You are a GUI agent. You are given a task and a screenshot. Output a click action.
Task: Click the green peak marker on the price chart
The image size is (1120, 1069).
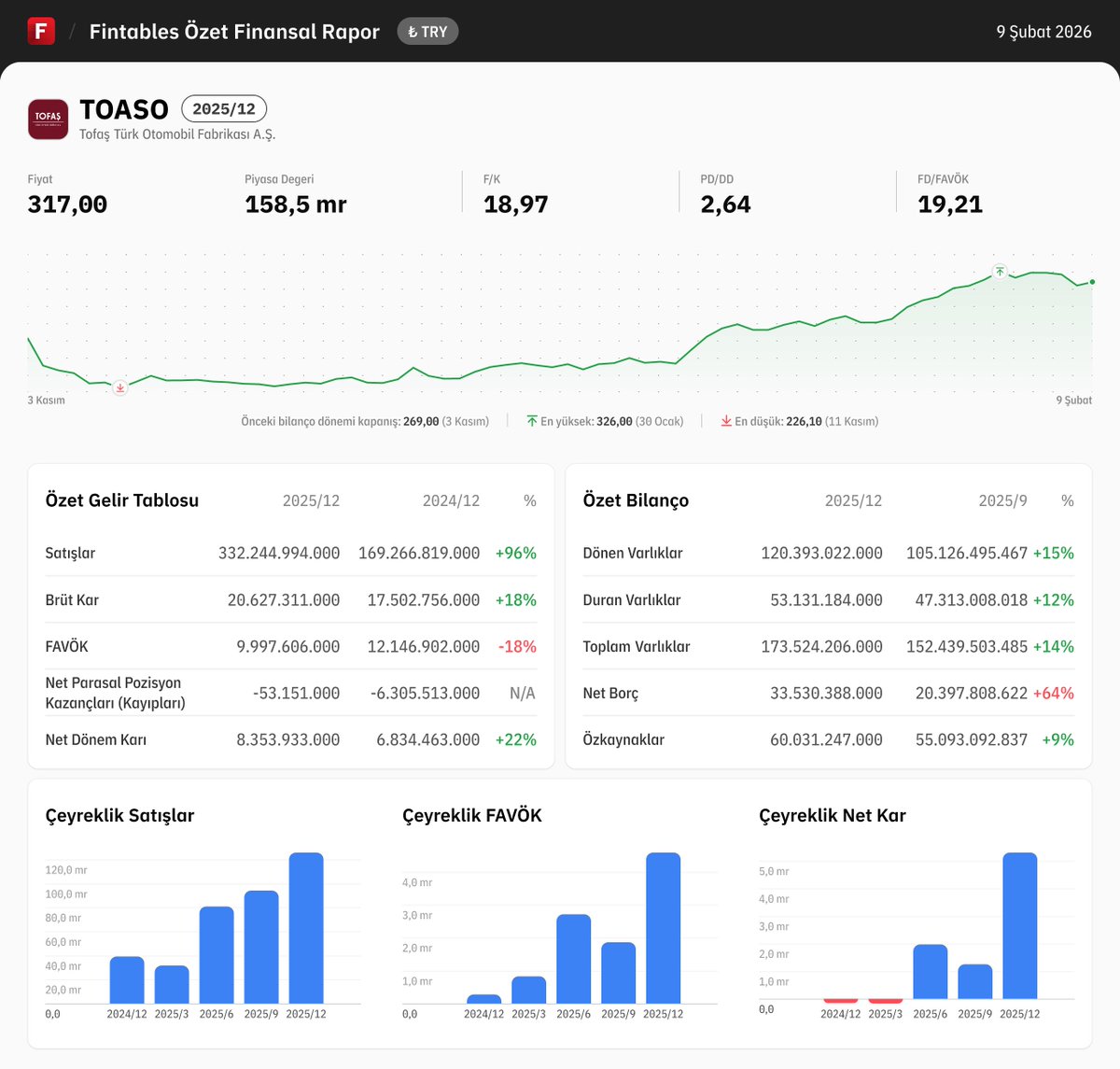1000,272
